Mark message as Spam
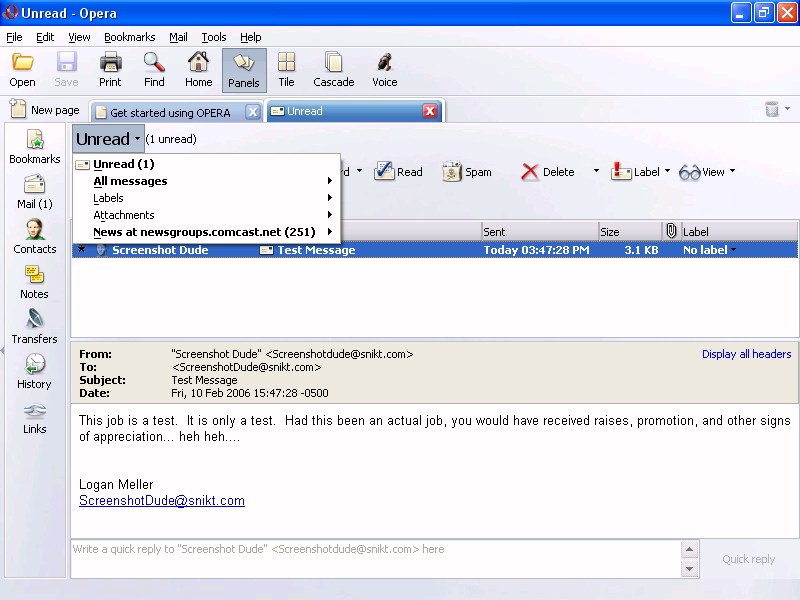 (466, 172)
